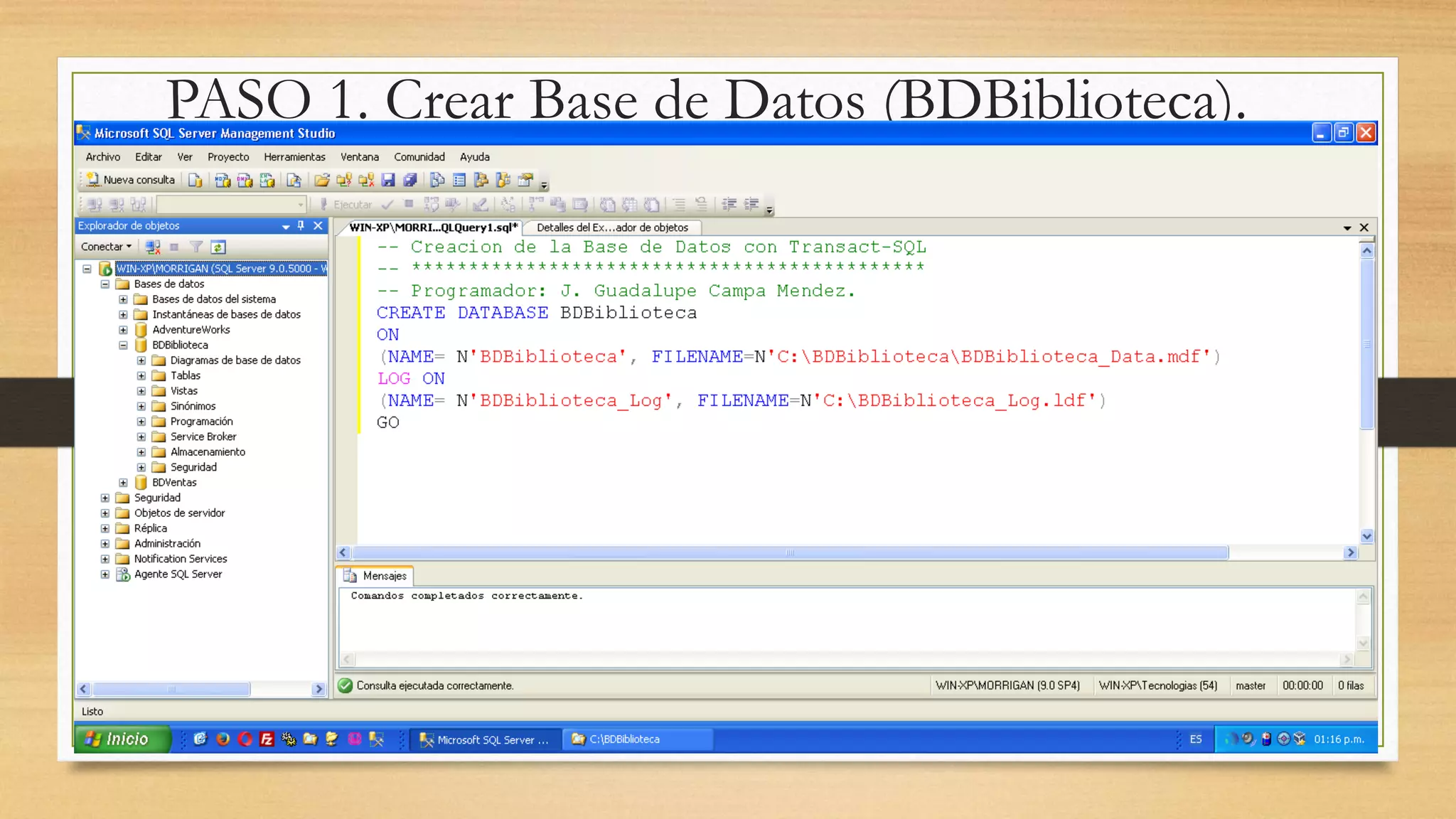This screenshot has width=1456, height=819.
Task: Click the query editor horizontal scrollbar thumb
Action: (789, 553)
